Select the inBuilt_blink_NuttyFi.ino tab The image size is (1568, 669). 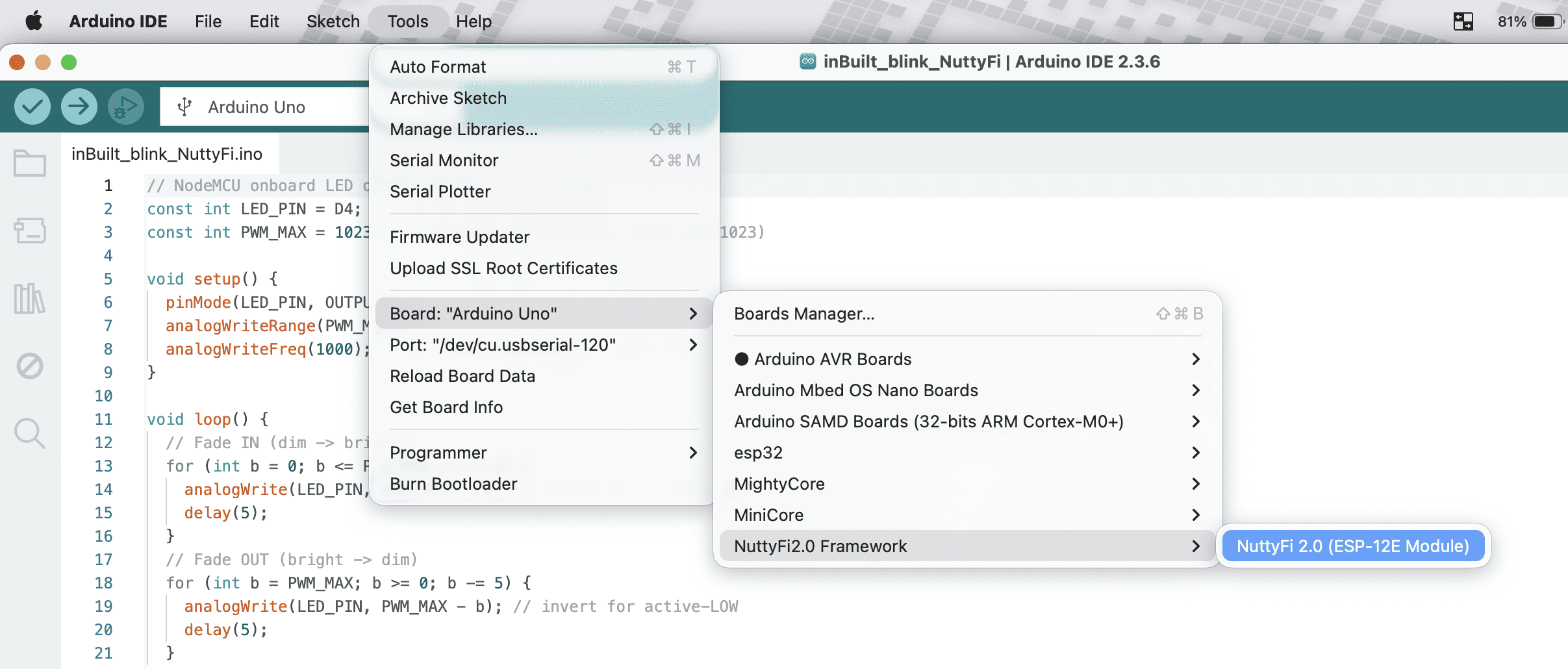[x=167, y=154]
